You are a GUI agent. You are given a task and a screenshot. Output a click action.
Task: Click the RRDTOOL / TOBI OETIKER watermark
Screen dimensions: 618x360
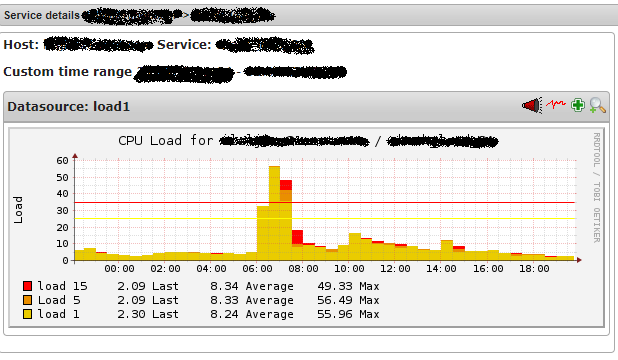597,188
